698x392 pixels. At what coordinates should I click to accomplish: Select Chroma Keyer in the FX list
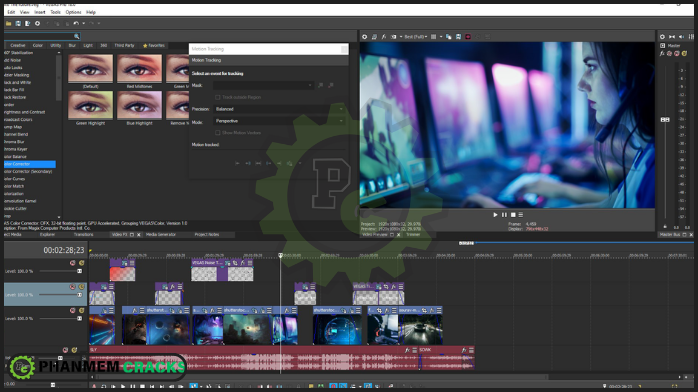16,149
